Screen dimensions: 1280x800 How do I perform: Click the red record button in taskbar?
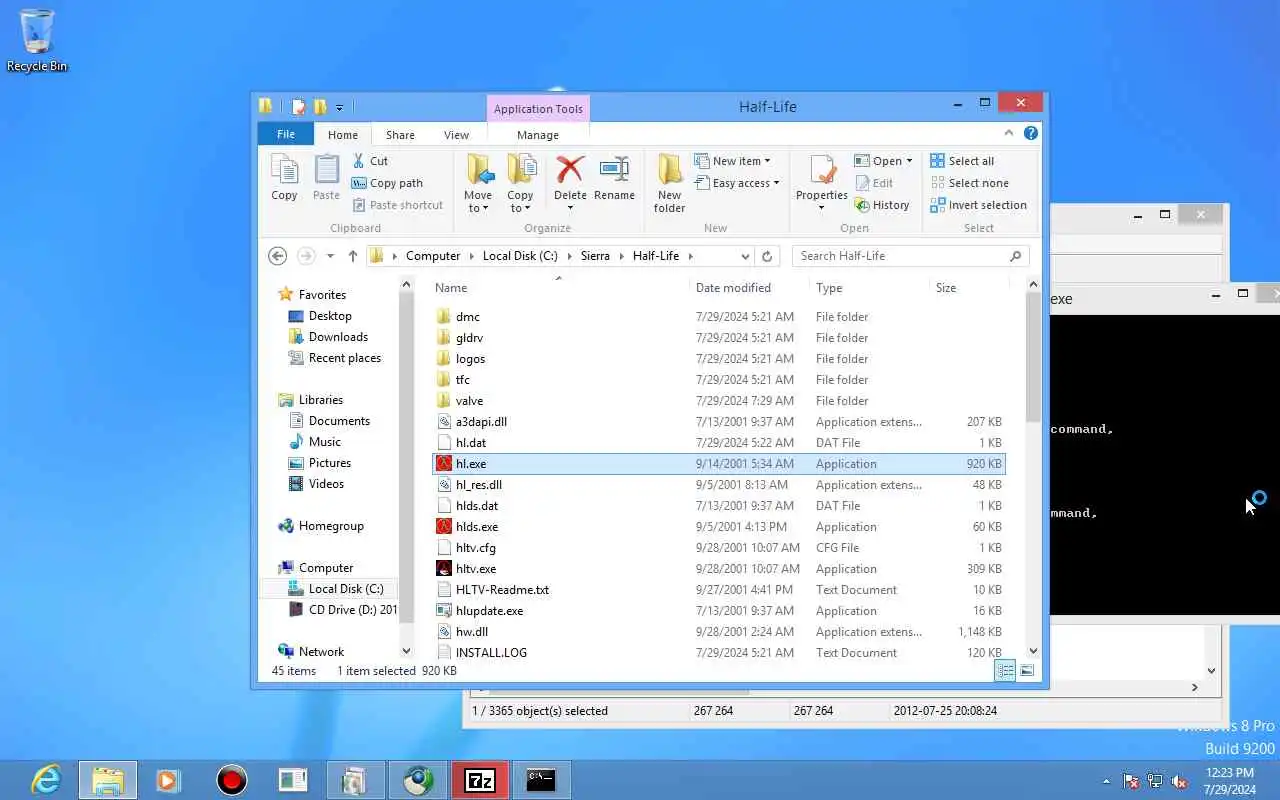tap(232, 780)
